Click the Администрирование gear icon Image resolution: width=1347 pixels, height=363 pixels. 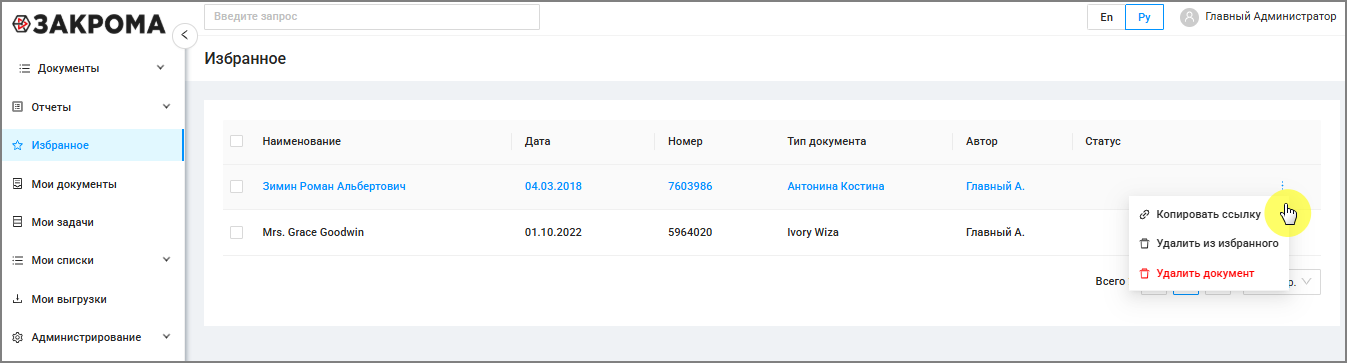tap(17, 337)
